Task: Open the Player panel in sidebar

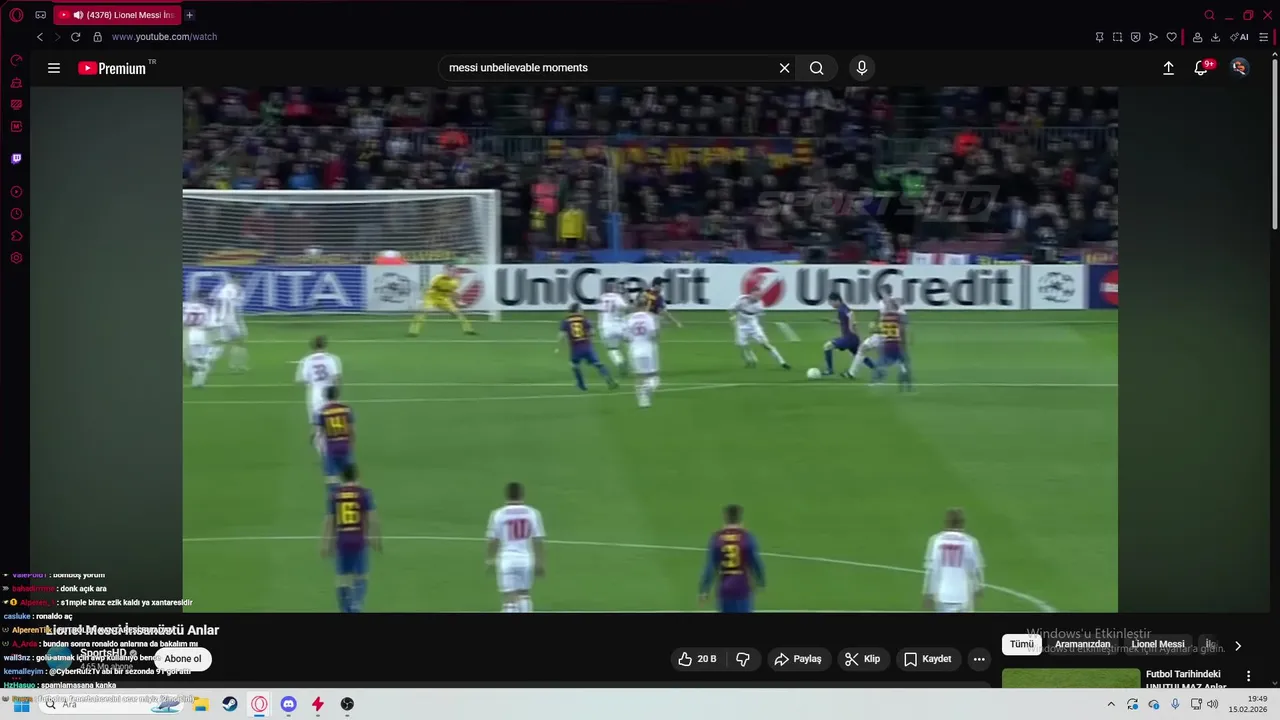Action: (x=16, y=191)
